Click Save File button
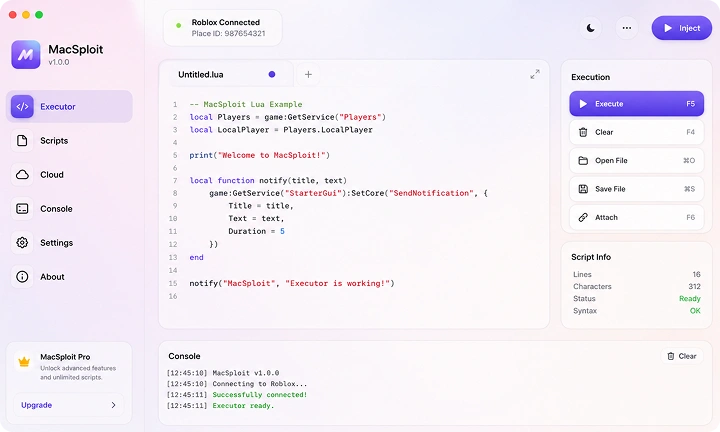The image size is (720, 432). tap(636, 189)
